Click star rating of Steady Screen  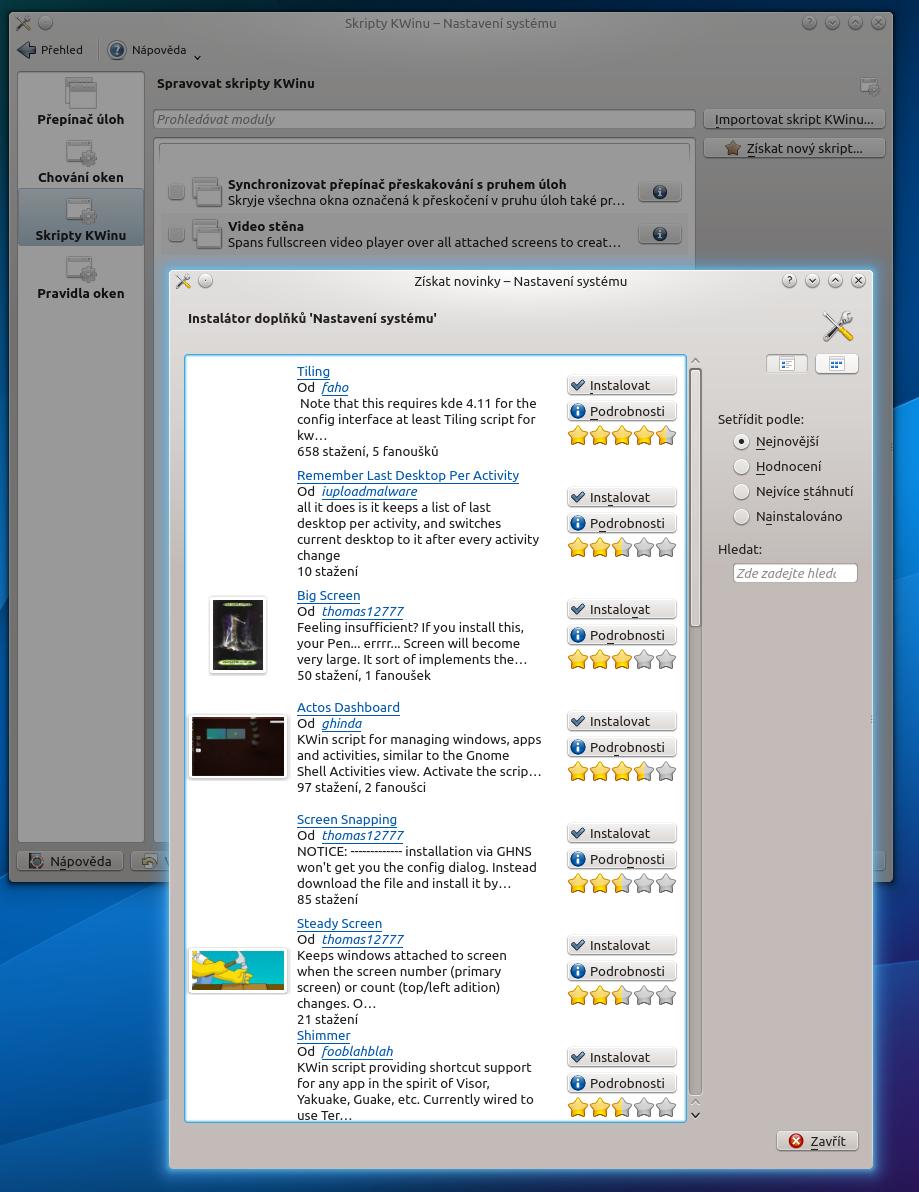[622, 996]
